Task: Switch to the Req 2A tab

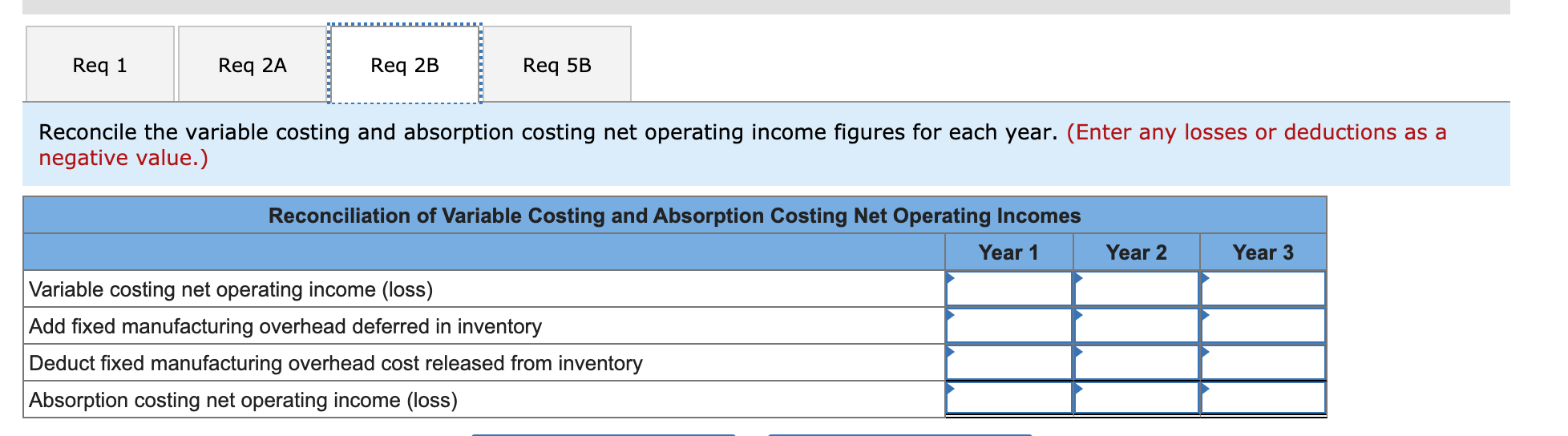Action: click(x=252, y=64)
